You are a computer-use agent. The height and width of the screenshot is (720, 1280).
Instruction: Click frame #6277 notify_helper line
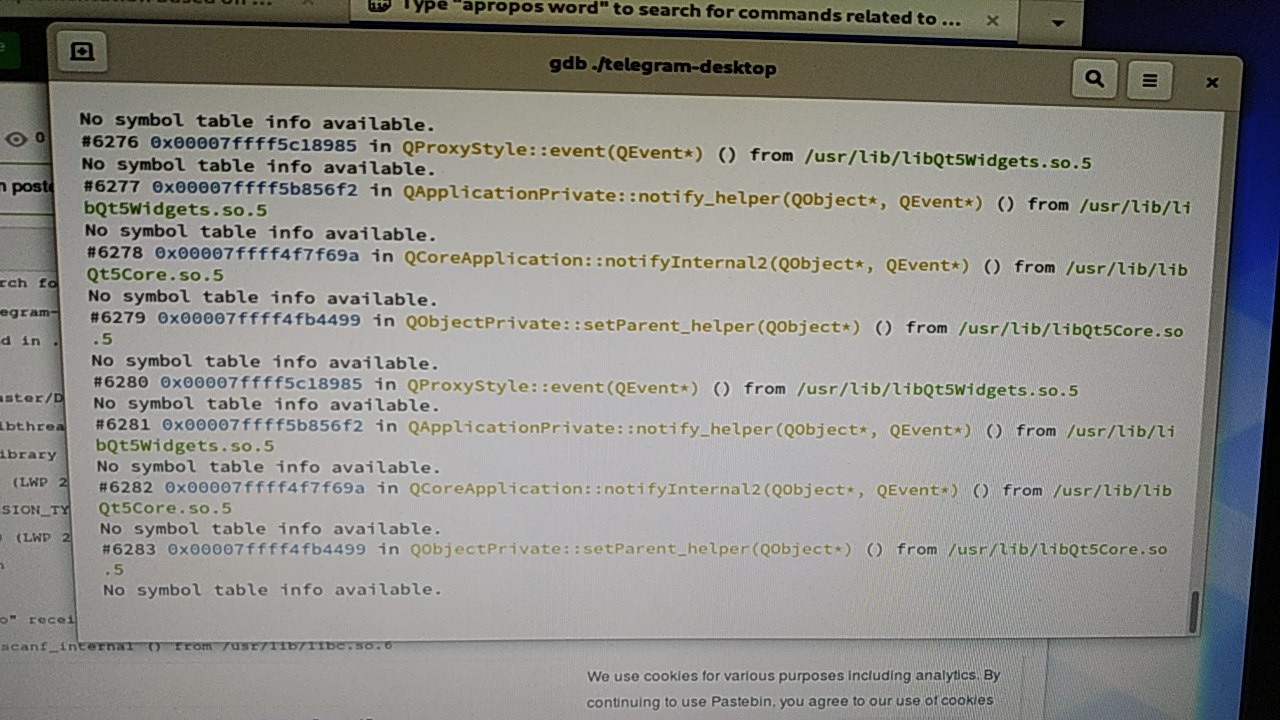(x=637, y=198)
